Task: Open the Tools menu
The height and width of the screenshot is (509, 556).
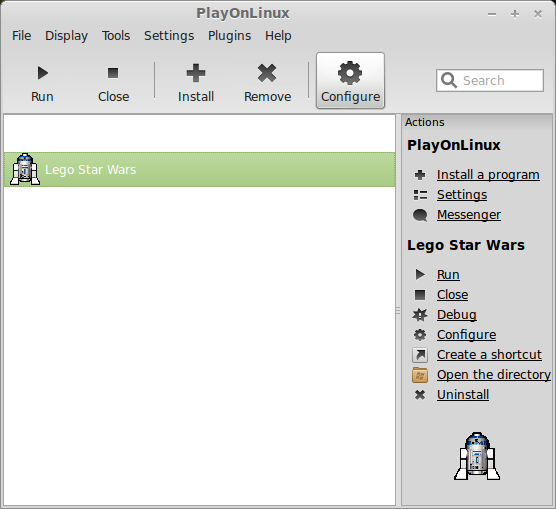Action: point(116,36)
